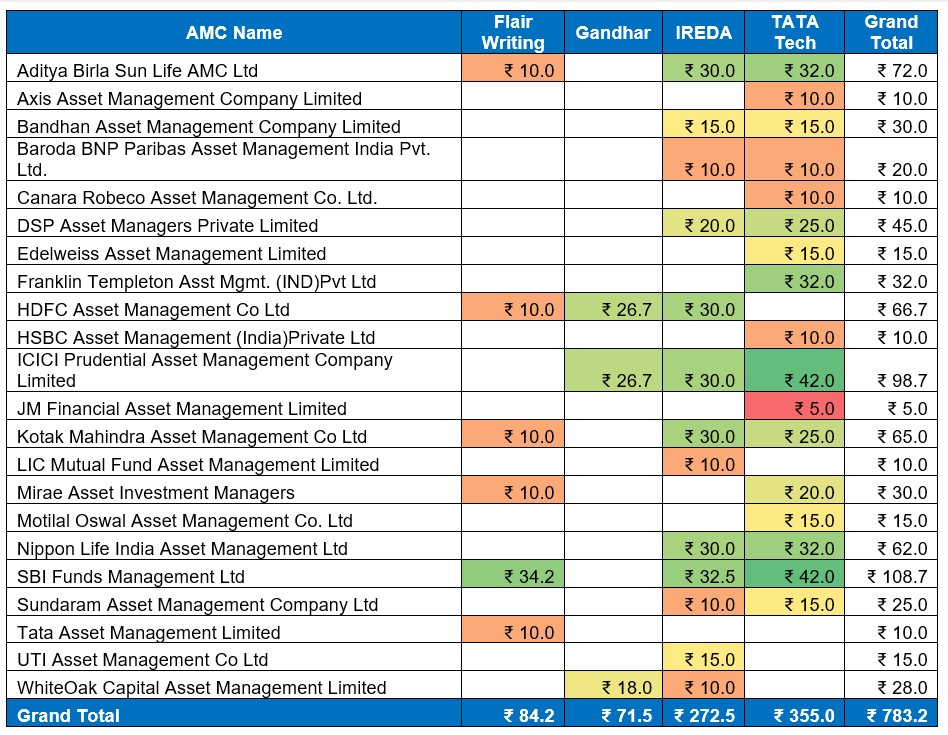Select Gandhar total ₹ 71.5
Screen dimensions: 948x735
613,713
